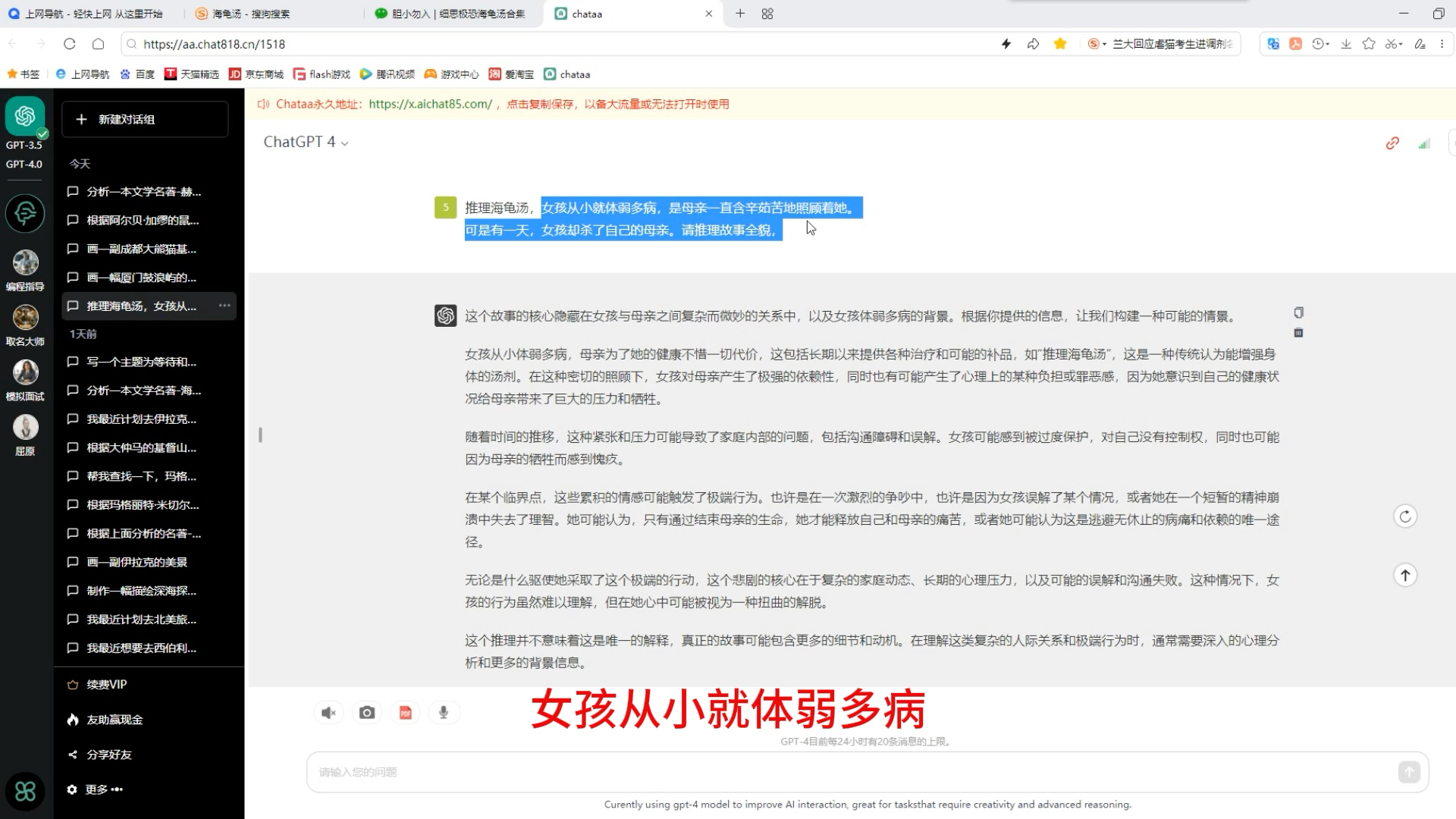Open conversation 根据大仲马的基督山...

pos(149,447)
